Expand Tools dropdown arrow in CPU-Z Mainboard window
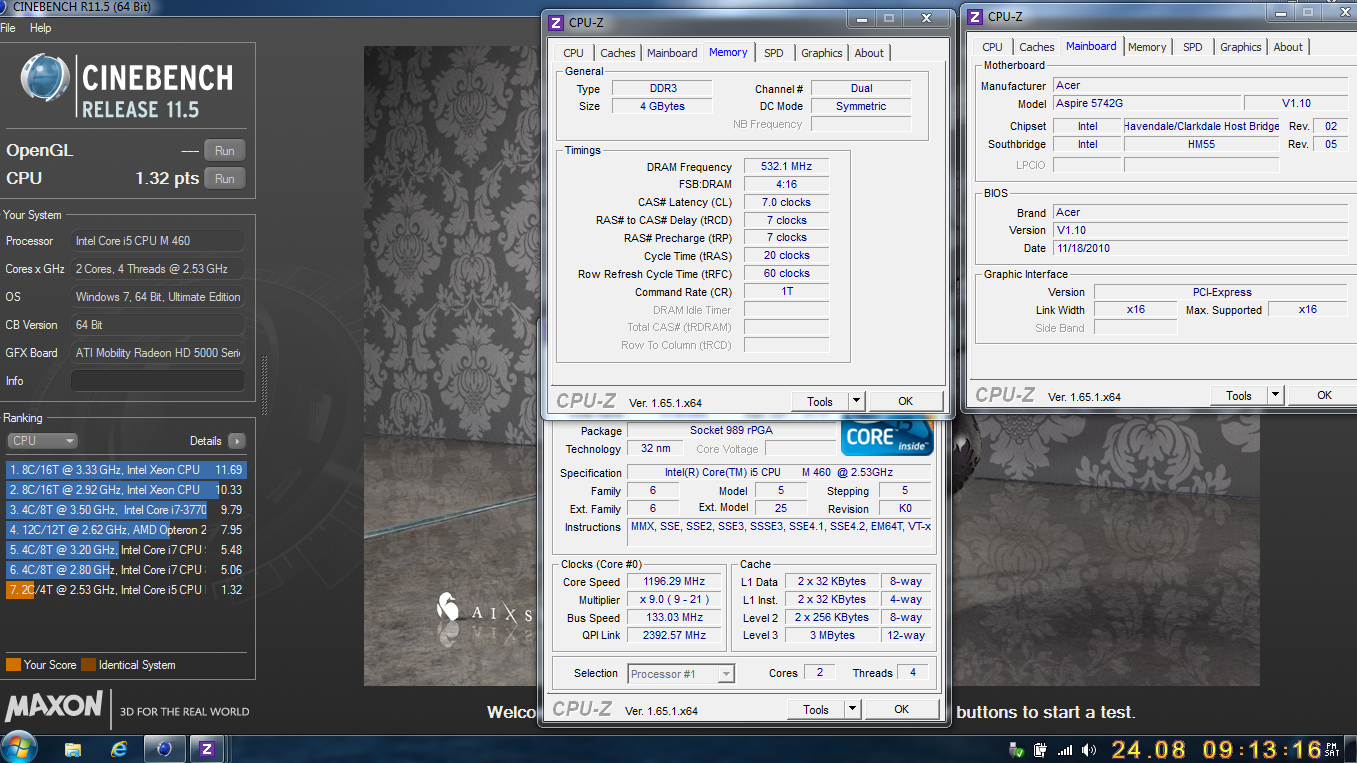Image resolution: width=1357 pixels, height=763 pixels. pos(1275,396)
